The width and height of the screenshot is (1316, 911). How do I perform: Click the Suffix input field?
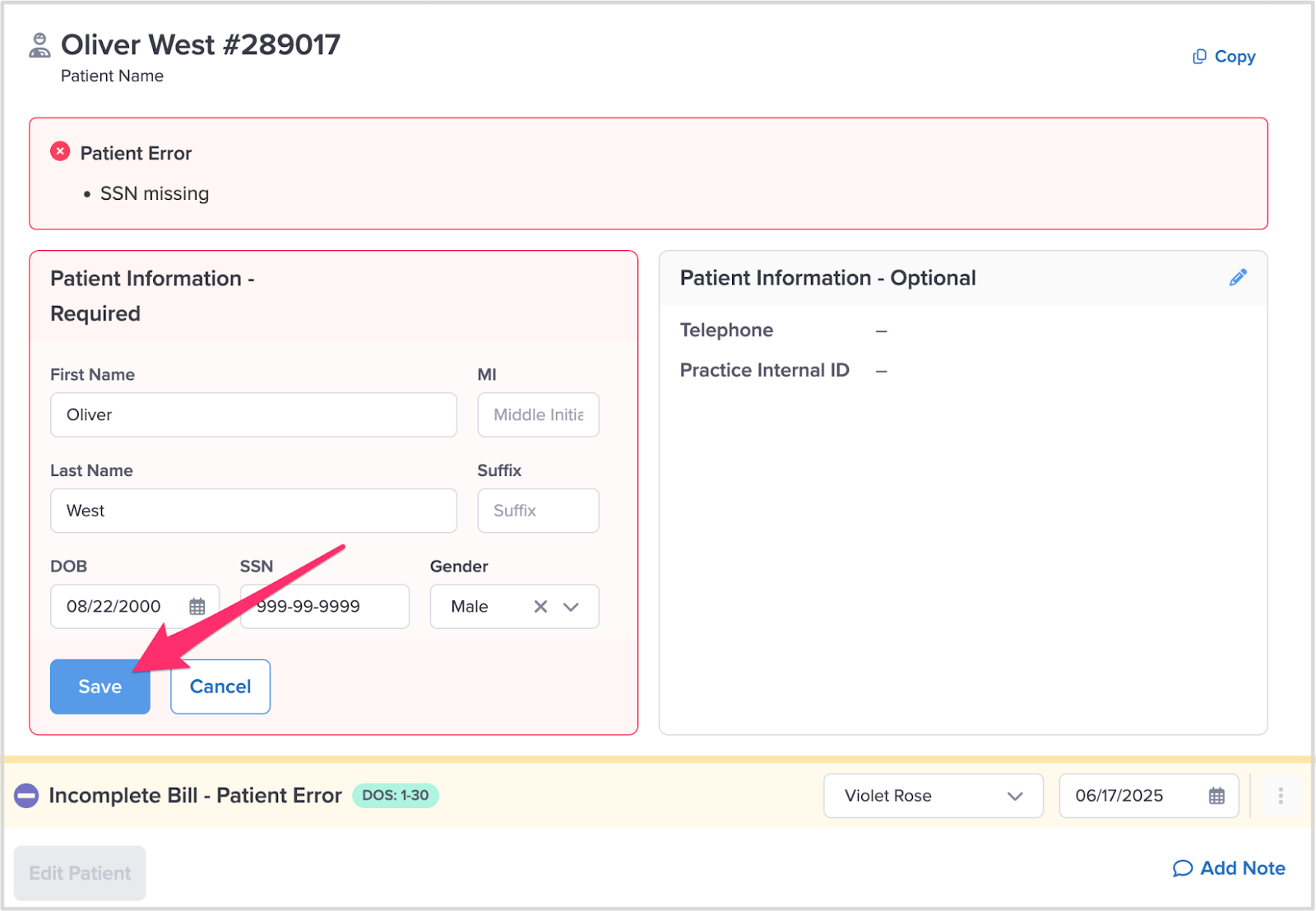point(538,511)
